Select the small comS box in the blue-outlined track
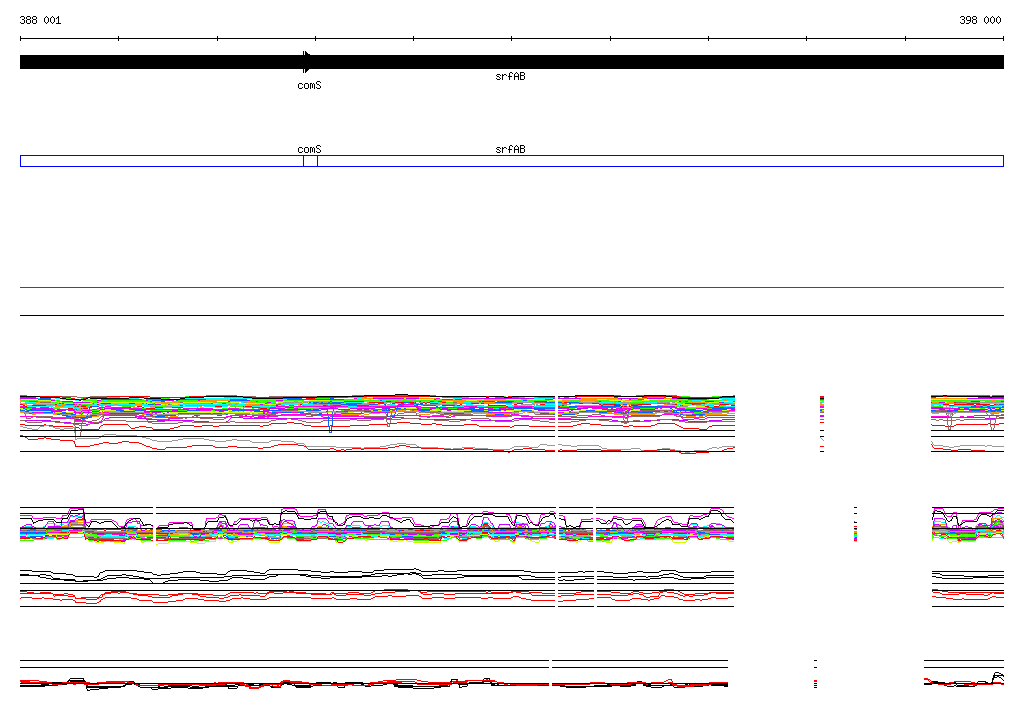This screenshot has width=1024, height=714. click(310, 161)
